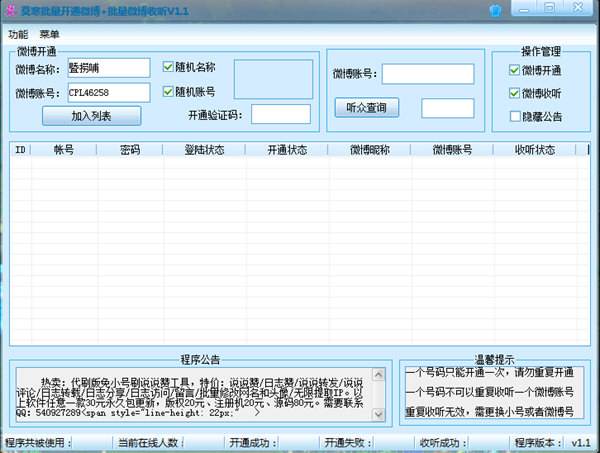Viewport: 600px width, 453px height.
Task: Click the blue skin icon in title bar
Action: (496, 10)
